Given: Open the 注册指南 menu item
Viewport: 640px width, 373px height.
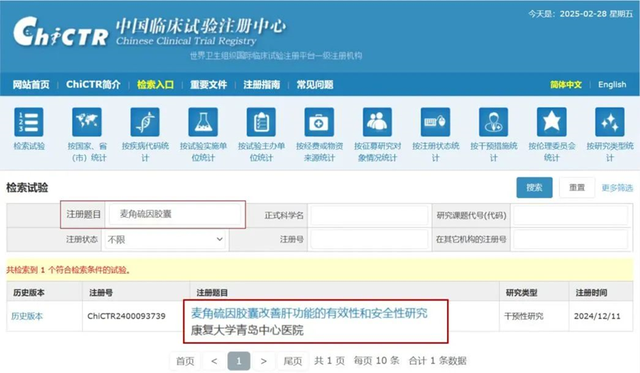Looking at the screenshot, I should [262, 84].
